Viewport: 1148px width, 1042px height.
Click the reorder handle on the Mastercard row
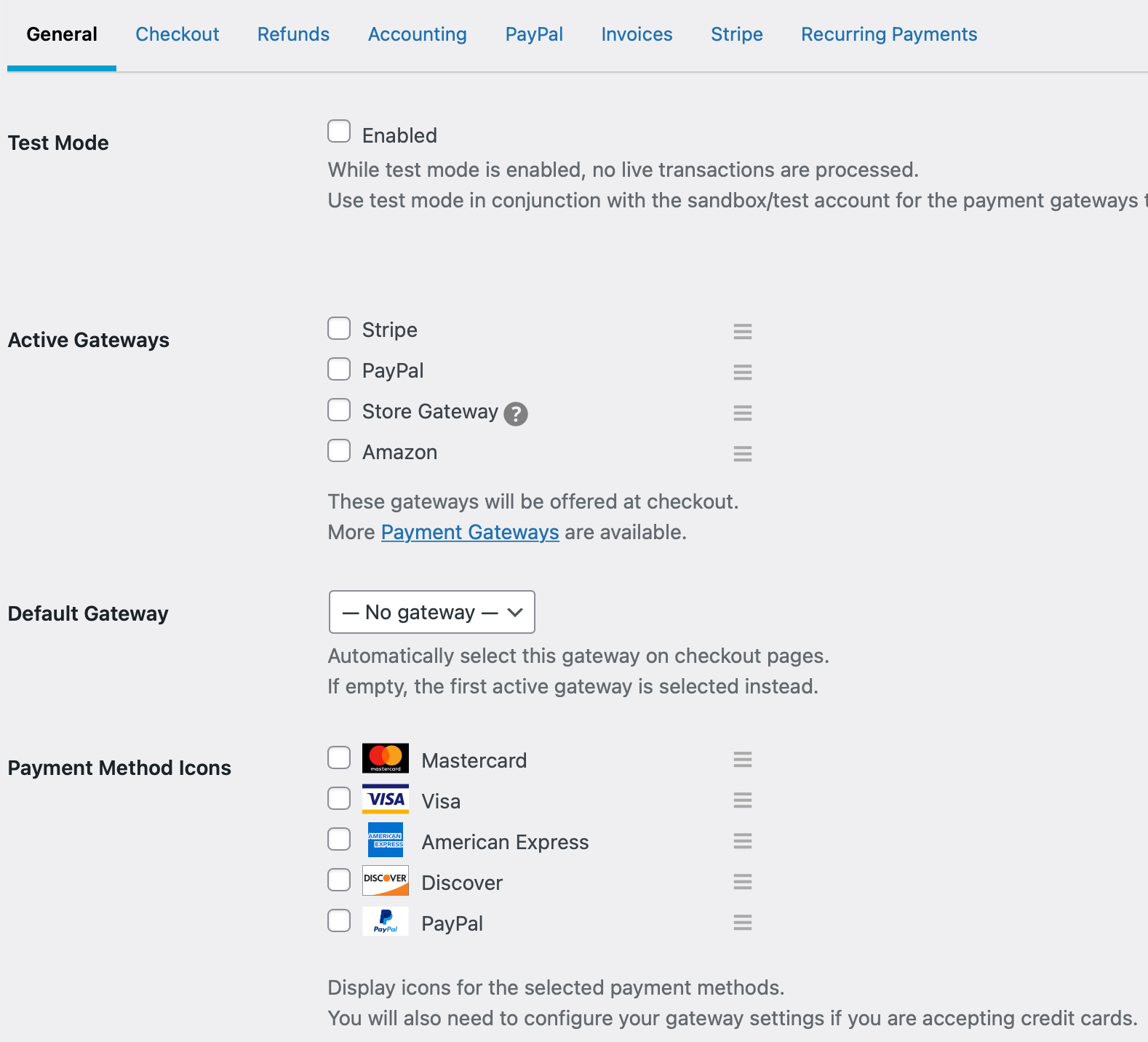(742, 759)
